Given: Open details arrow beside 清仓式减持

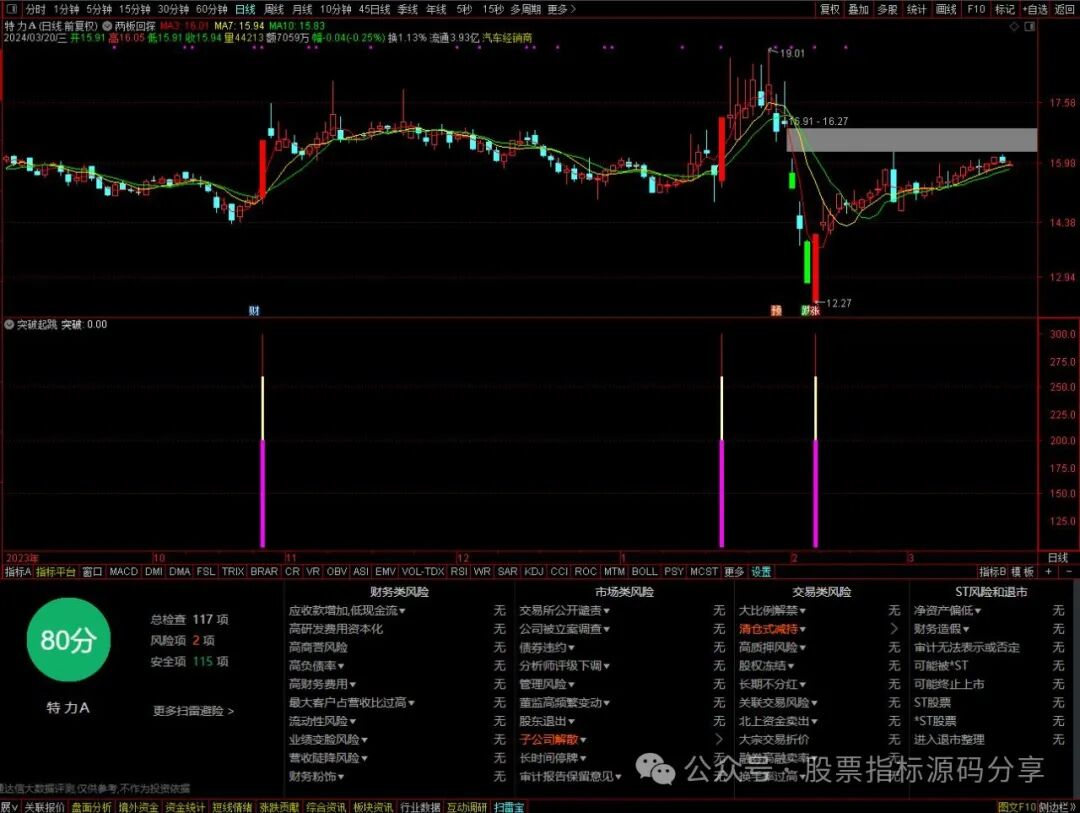Looking at the screenshot, I should tap(894, 629).
